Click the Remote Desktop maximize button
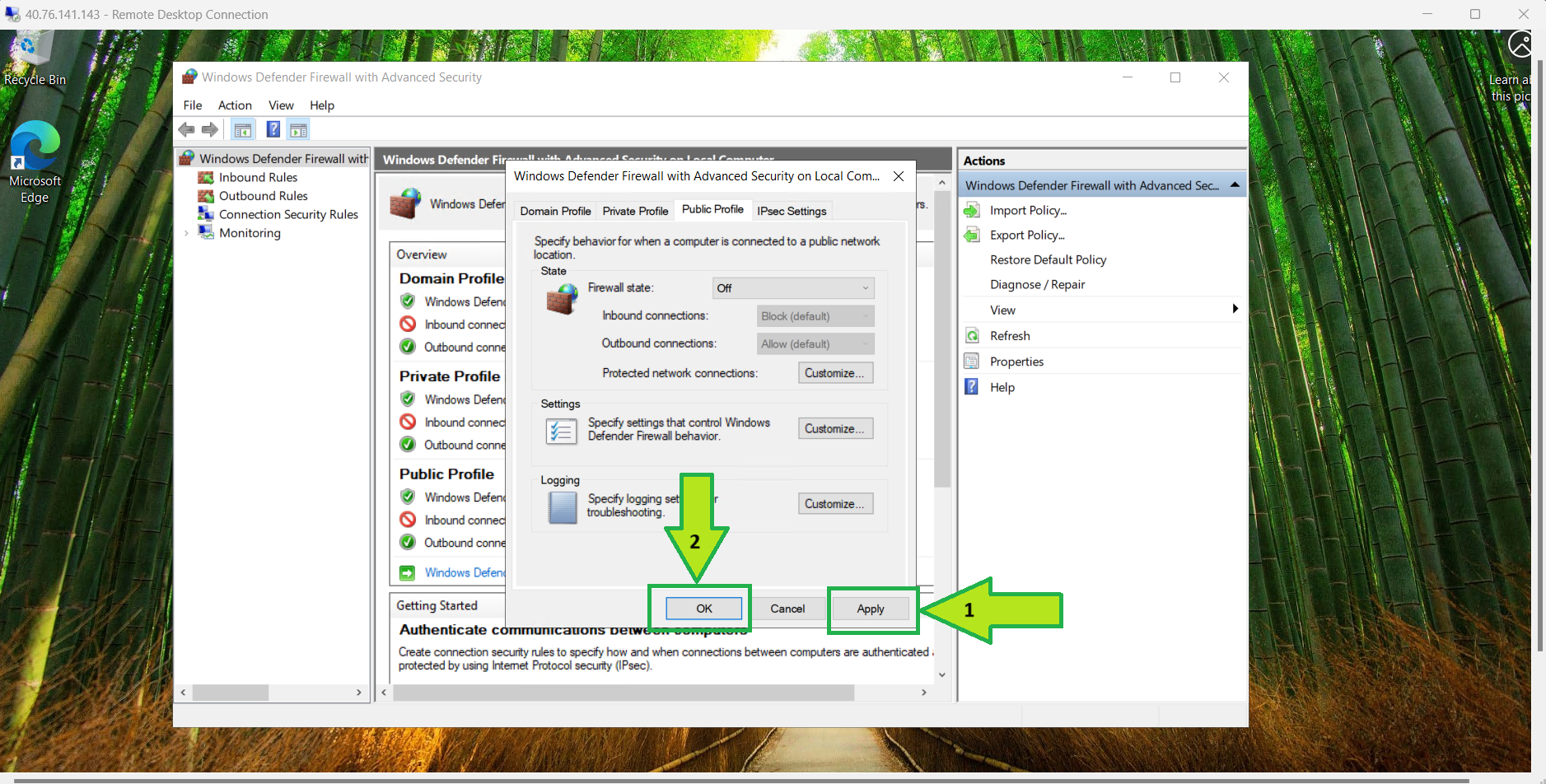The image size is (1546, 784). [x=1475, y=14]
